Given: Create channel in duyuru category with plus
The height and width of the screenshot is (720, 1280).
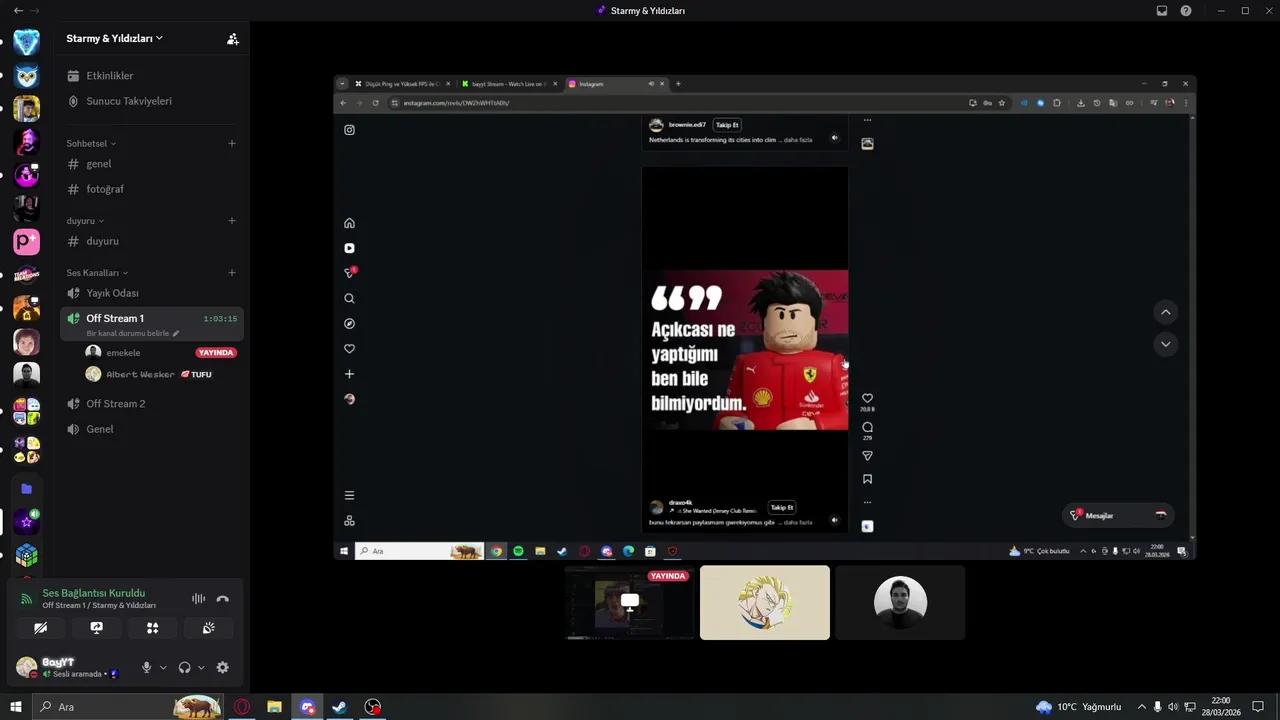Looking at the screenshot, I should click(232, 221).
